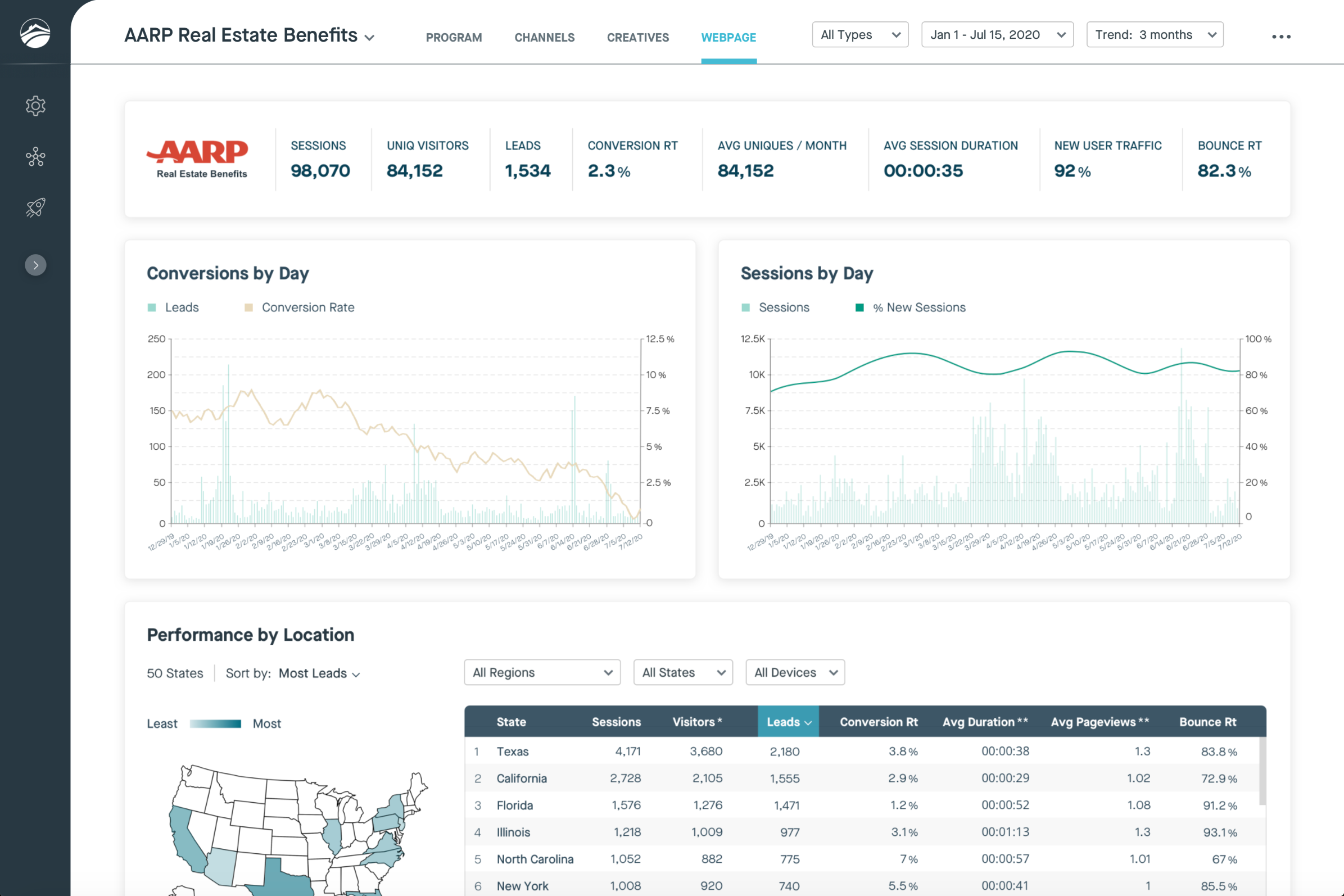Click the network nodes sidebar icon

[35, 157]
